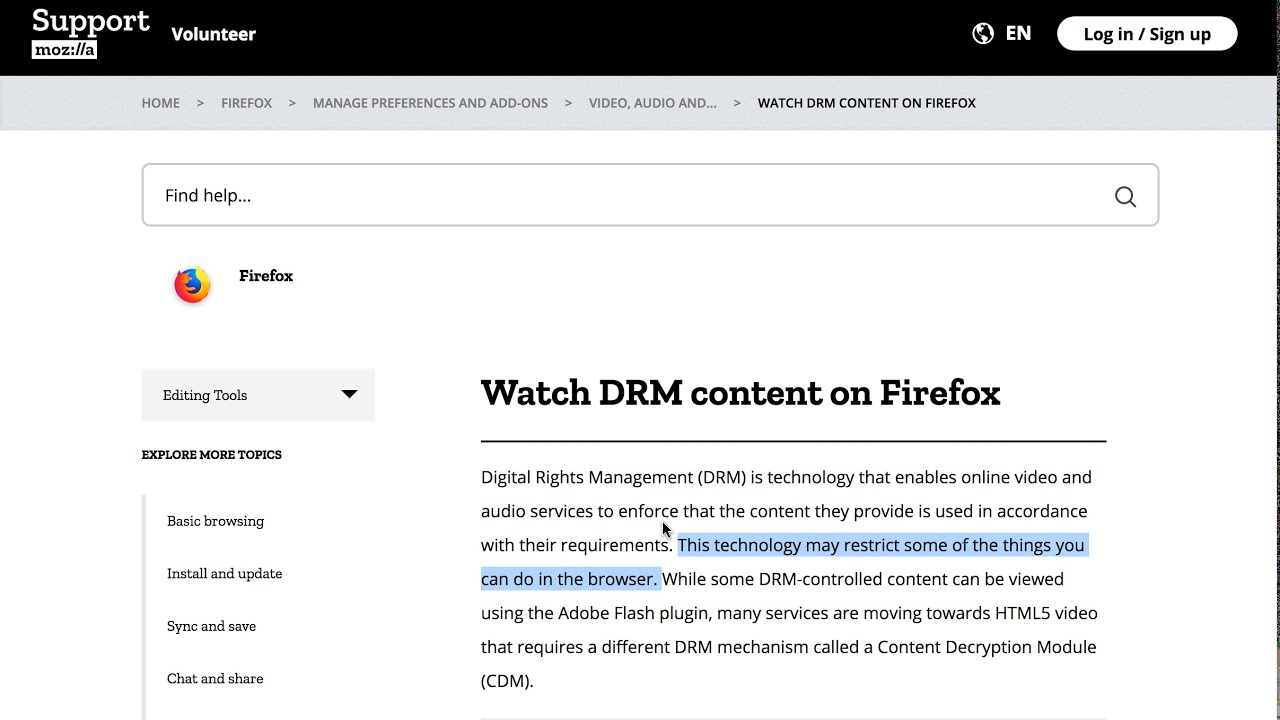1280x720 pixels.
Task: Click the Watch DRM content on Firefox title
Action: (741, 393)
